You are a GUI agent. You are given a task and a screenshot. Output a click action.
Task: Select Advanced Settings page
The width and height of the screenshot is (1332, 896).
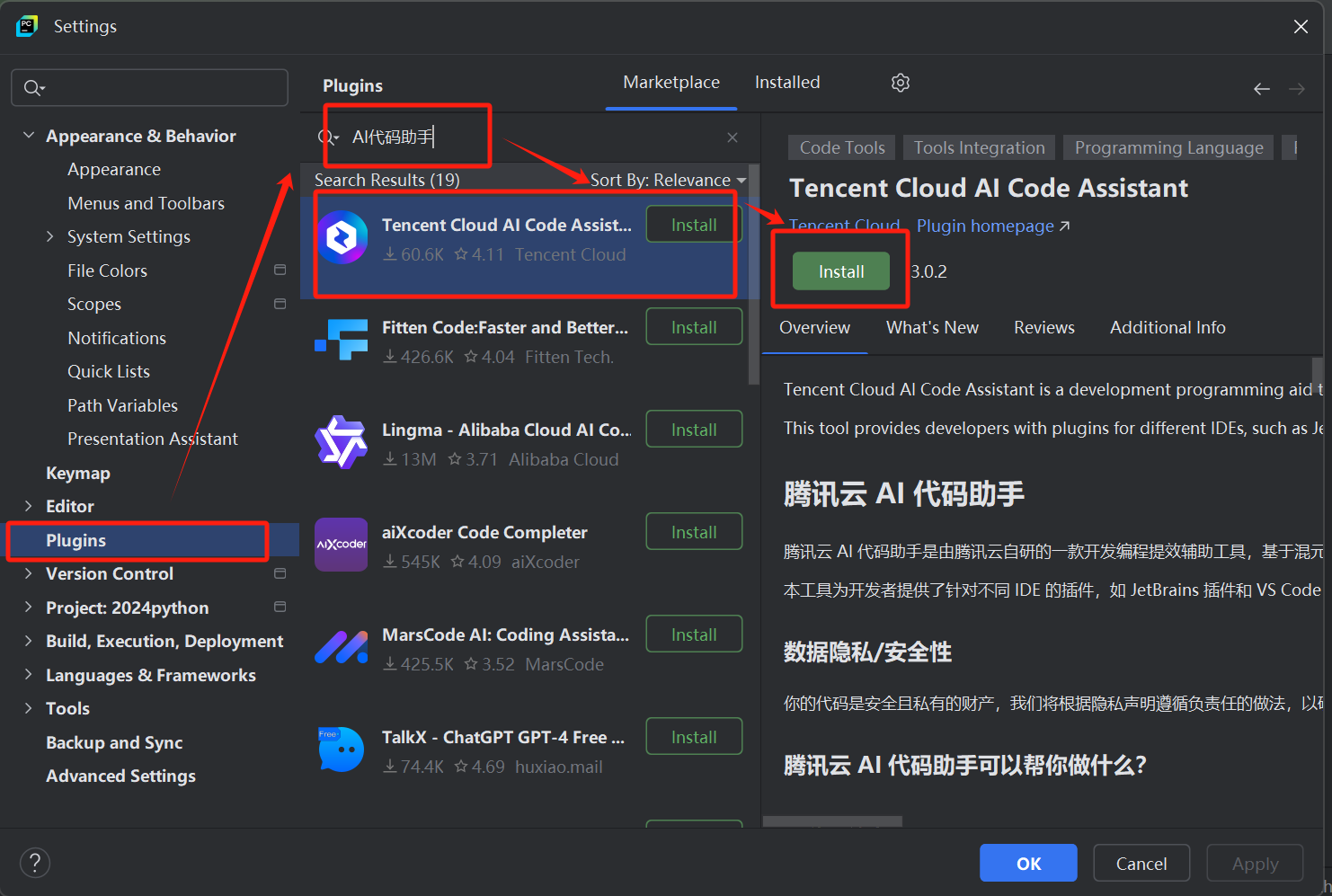(120, 776)
